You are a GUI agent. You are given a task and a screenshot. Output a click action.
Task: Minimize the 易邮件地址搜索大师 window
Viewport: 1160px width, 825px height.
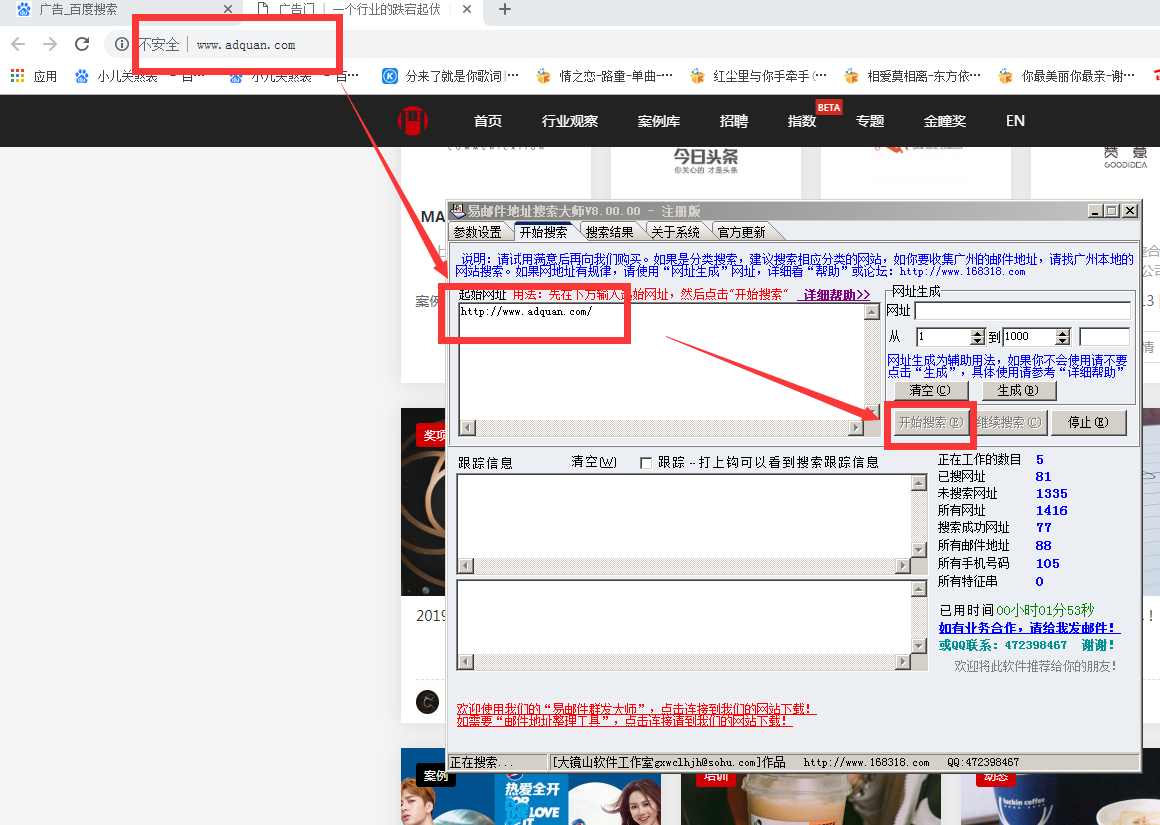(1096, 211)
